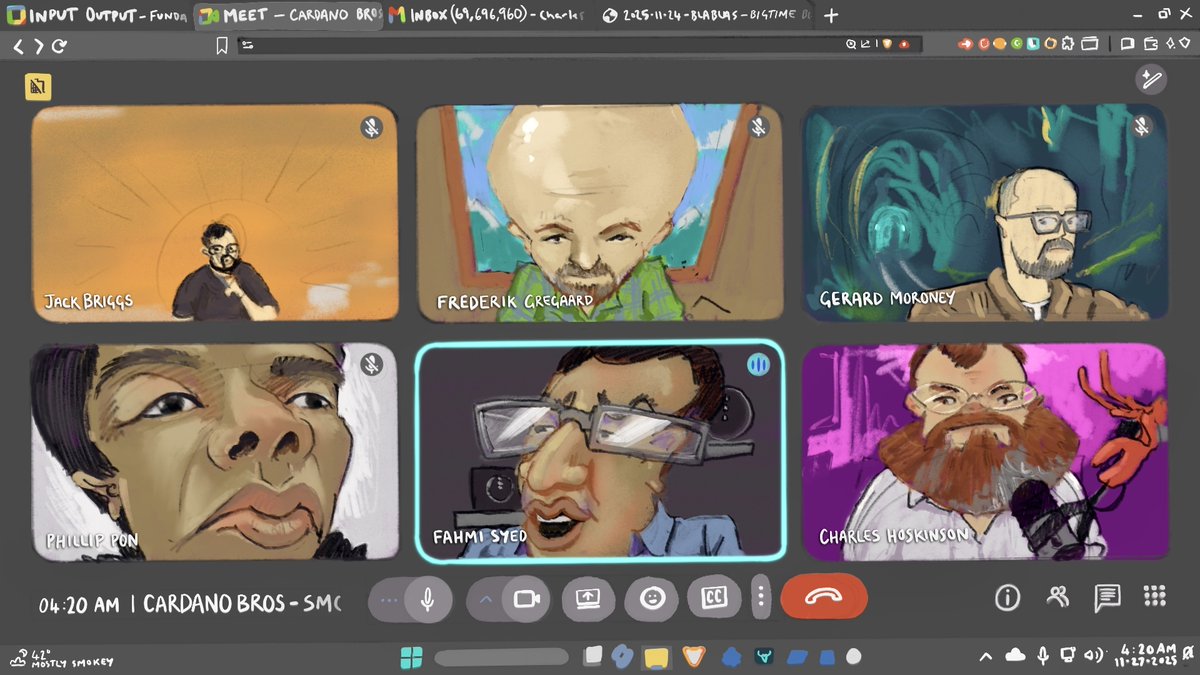Open camera options chevron
Viewport: 1200px width, 675px height.
487,598
